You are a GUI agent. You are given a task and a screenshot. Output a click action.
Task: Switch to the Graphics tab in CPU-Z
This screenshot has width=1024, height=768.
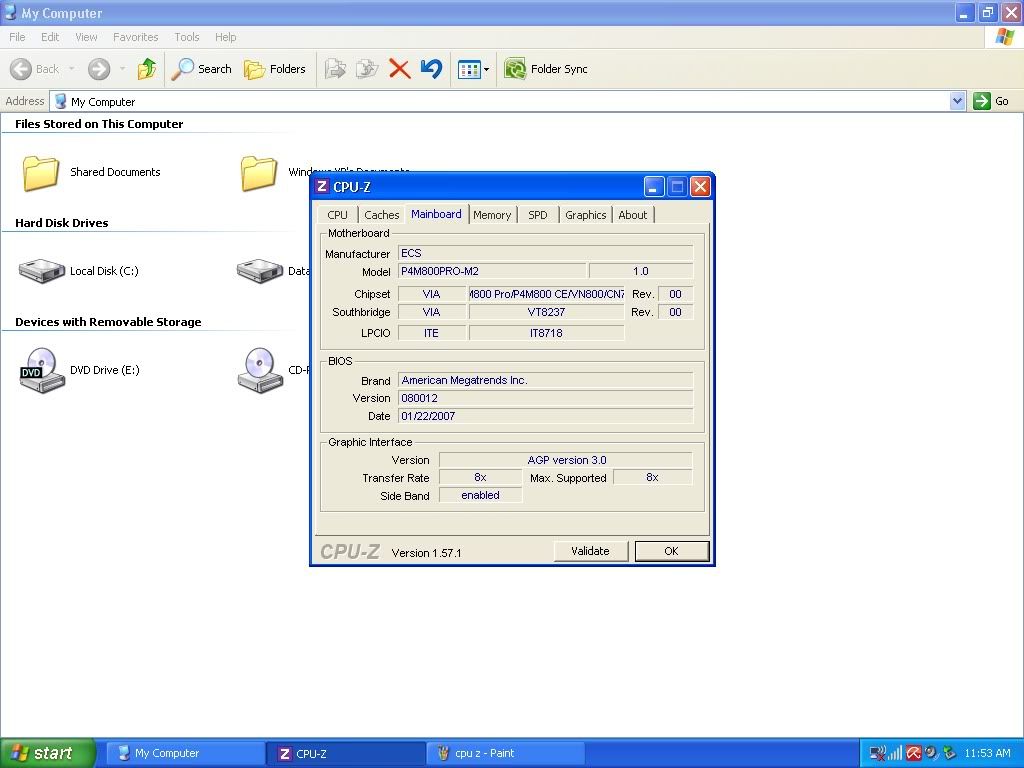click(586, 215)
